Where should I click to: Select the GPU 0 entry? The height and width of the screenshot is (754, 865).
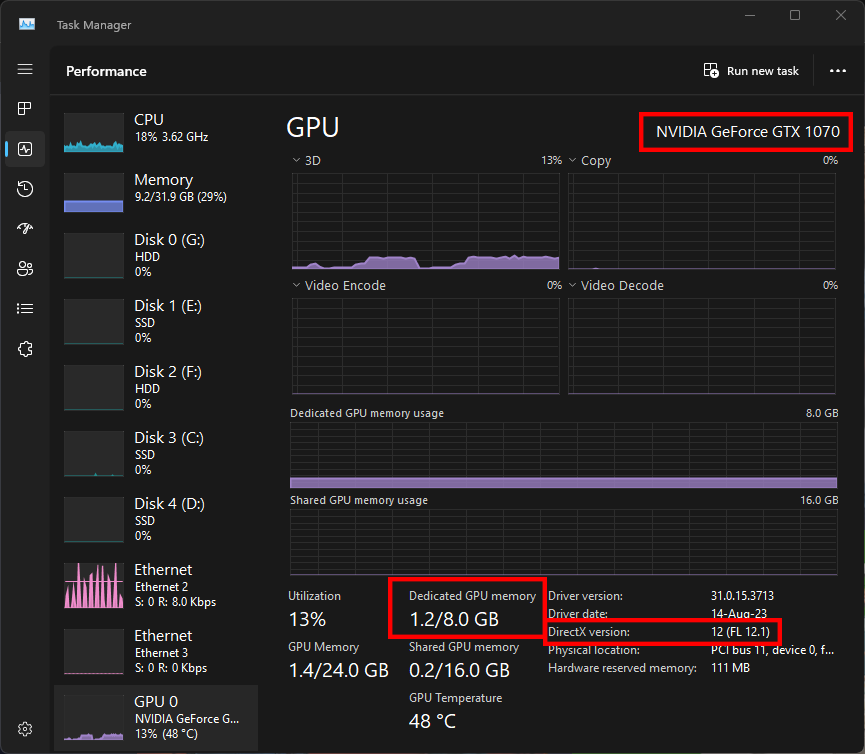click(156, 718)
